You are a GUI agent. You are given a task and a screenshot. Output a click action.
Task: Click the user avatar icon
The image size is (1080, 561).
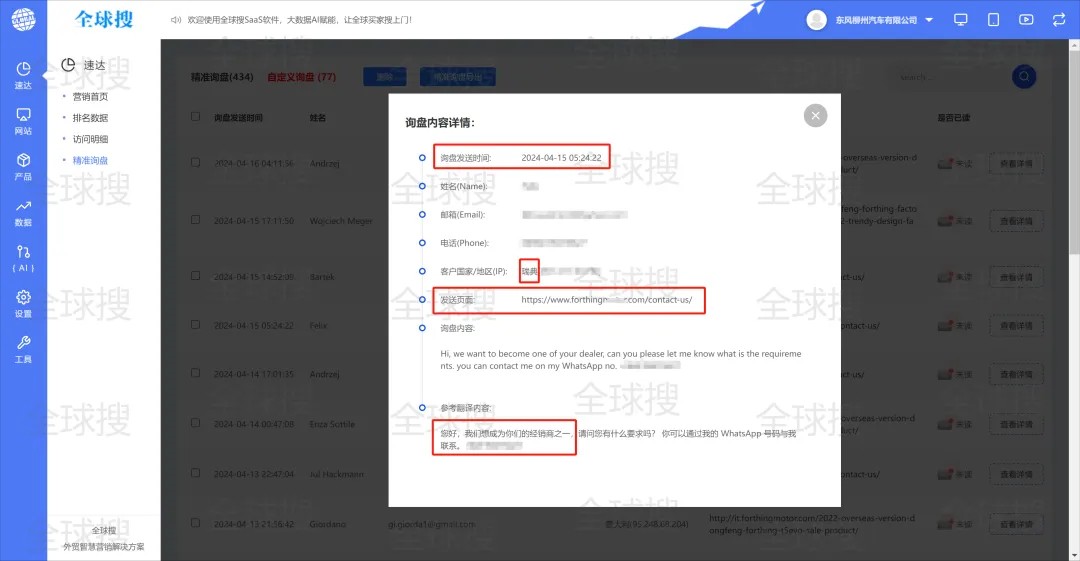click(816, 20)
